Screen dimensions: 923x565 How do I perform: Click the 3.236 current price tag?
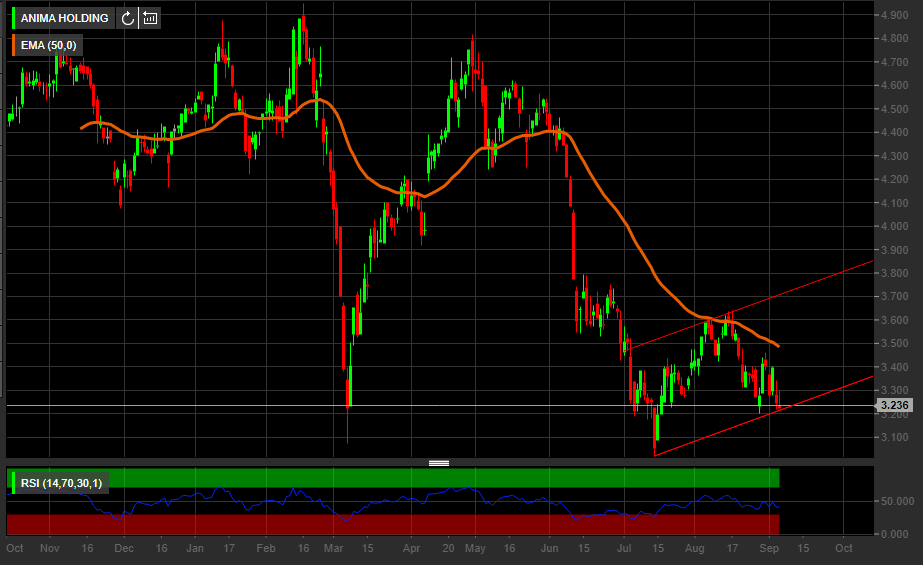pyautogui.click(x=893, y=405)
